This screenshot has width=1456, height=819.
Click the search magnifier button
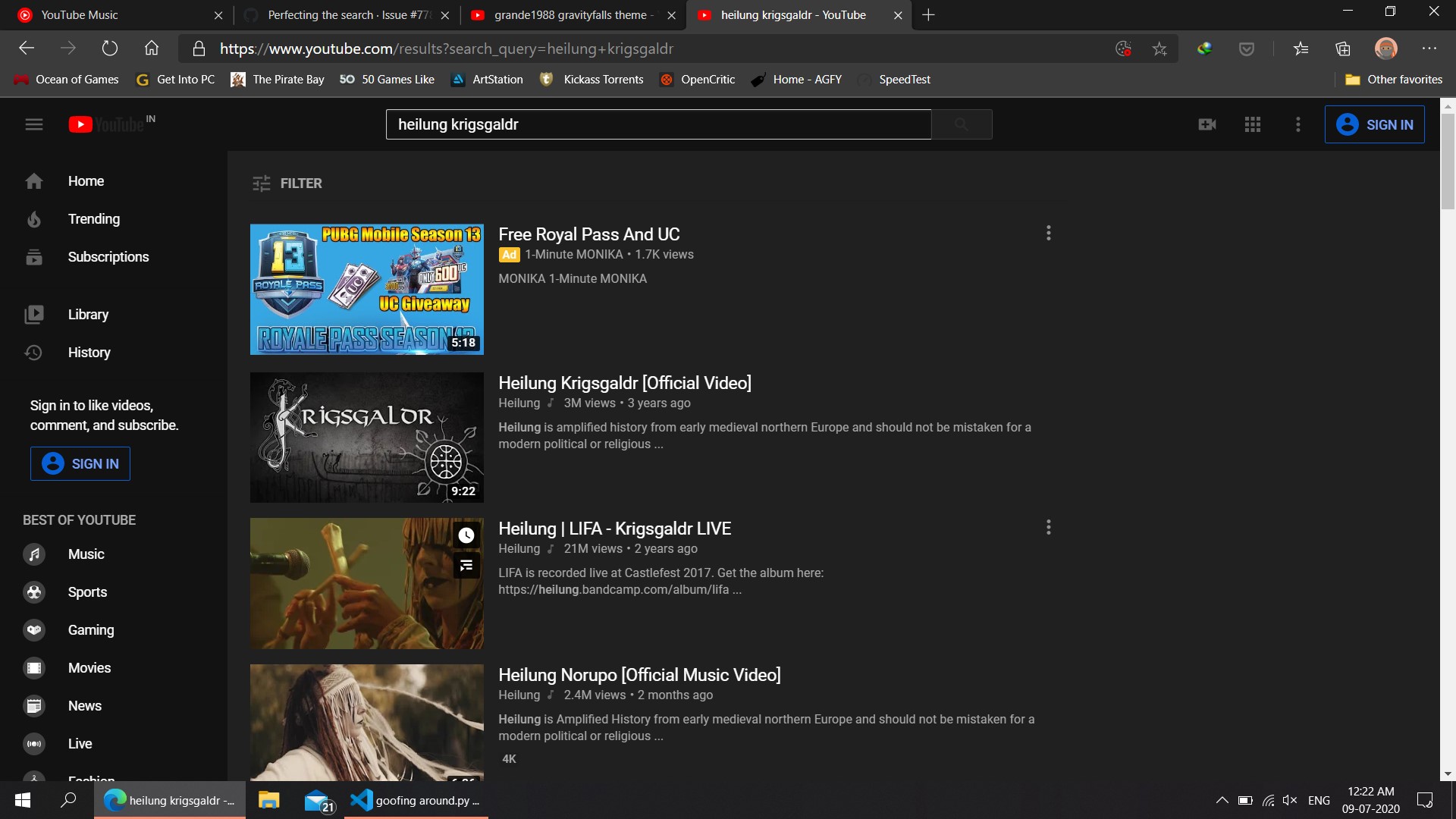[x=962, y=124]
